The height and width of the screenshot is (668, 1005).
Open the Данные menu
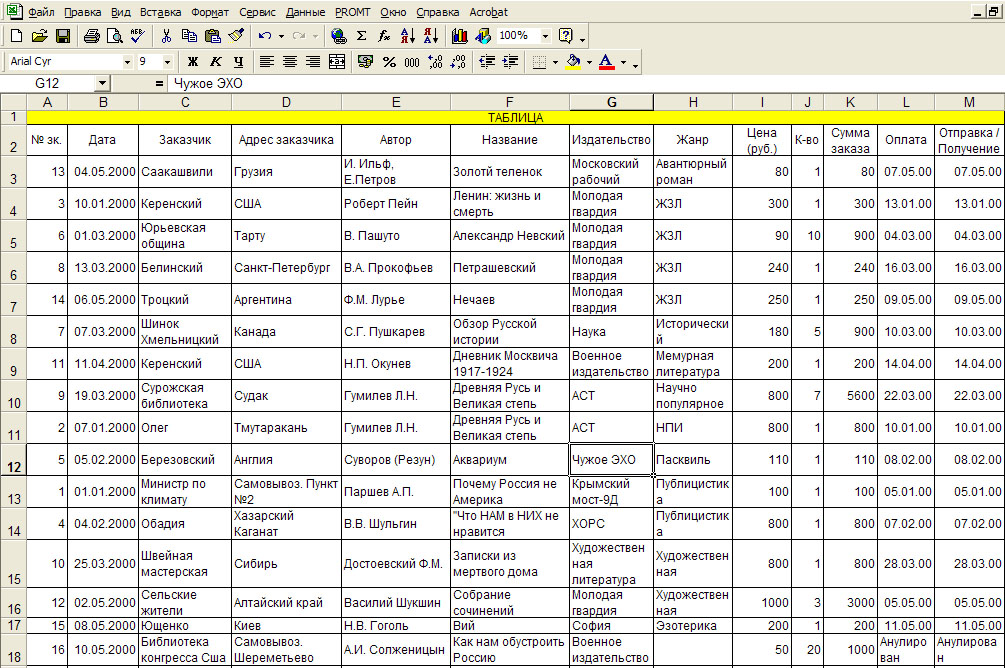coord(305,12)
